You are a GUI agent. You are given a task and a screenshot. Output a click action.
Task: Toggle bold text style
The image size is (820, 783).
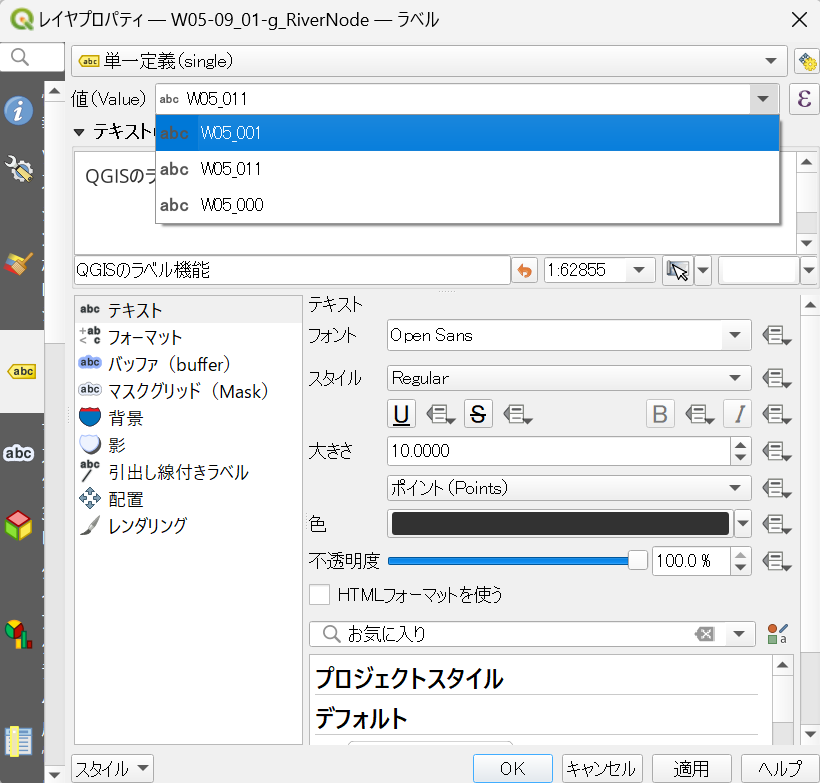coord(660,414)
